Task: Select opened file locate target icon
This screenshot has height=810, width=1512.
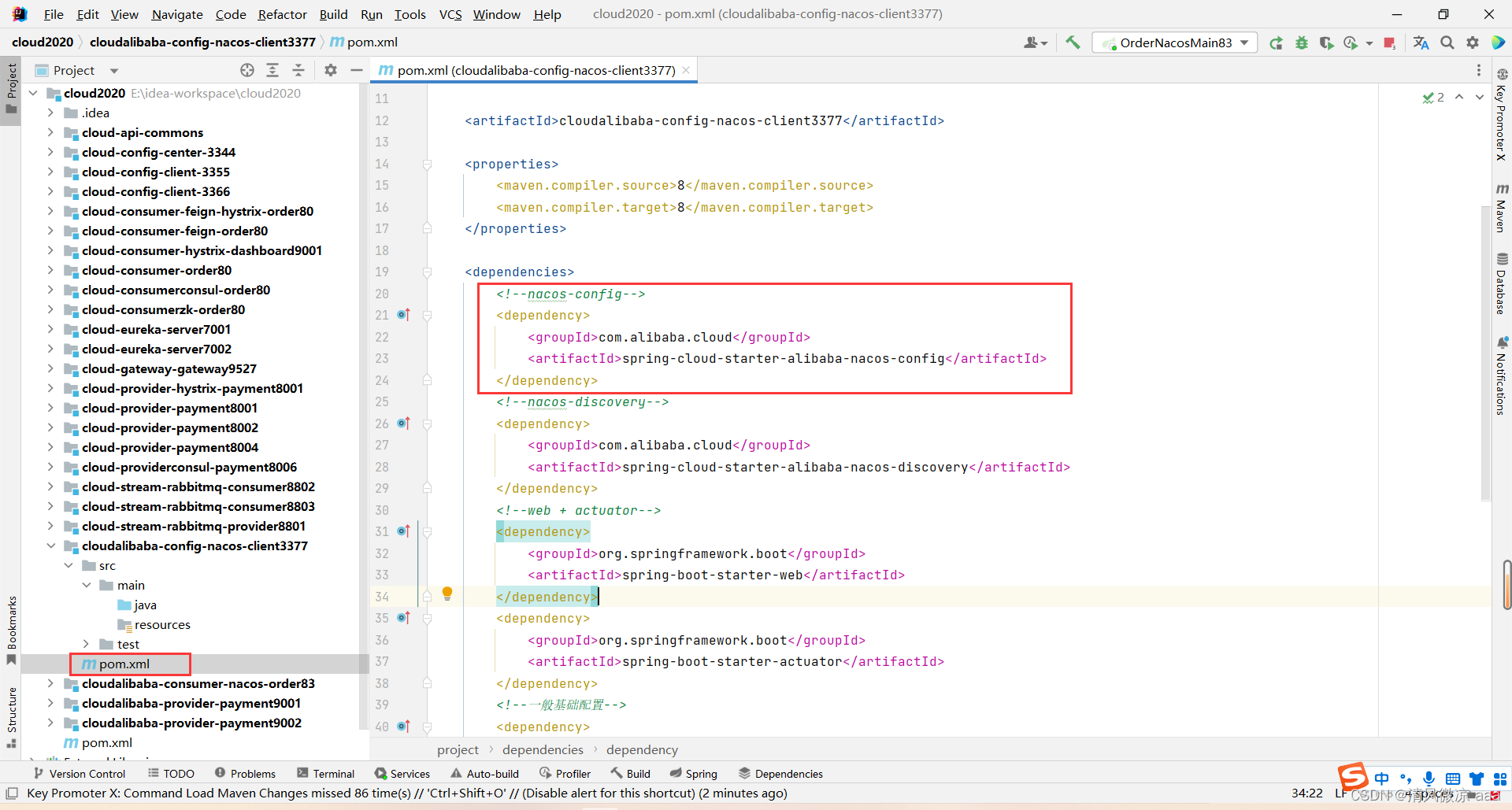Action: [247, 70]
